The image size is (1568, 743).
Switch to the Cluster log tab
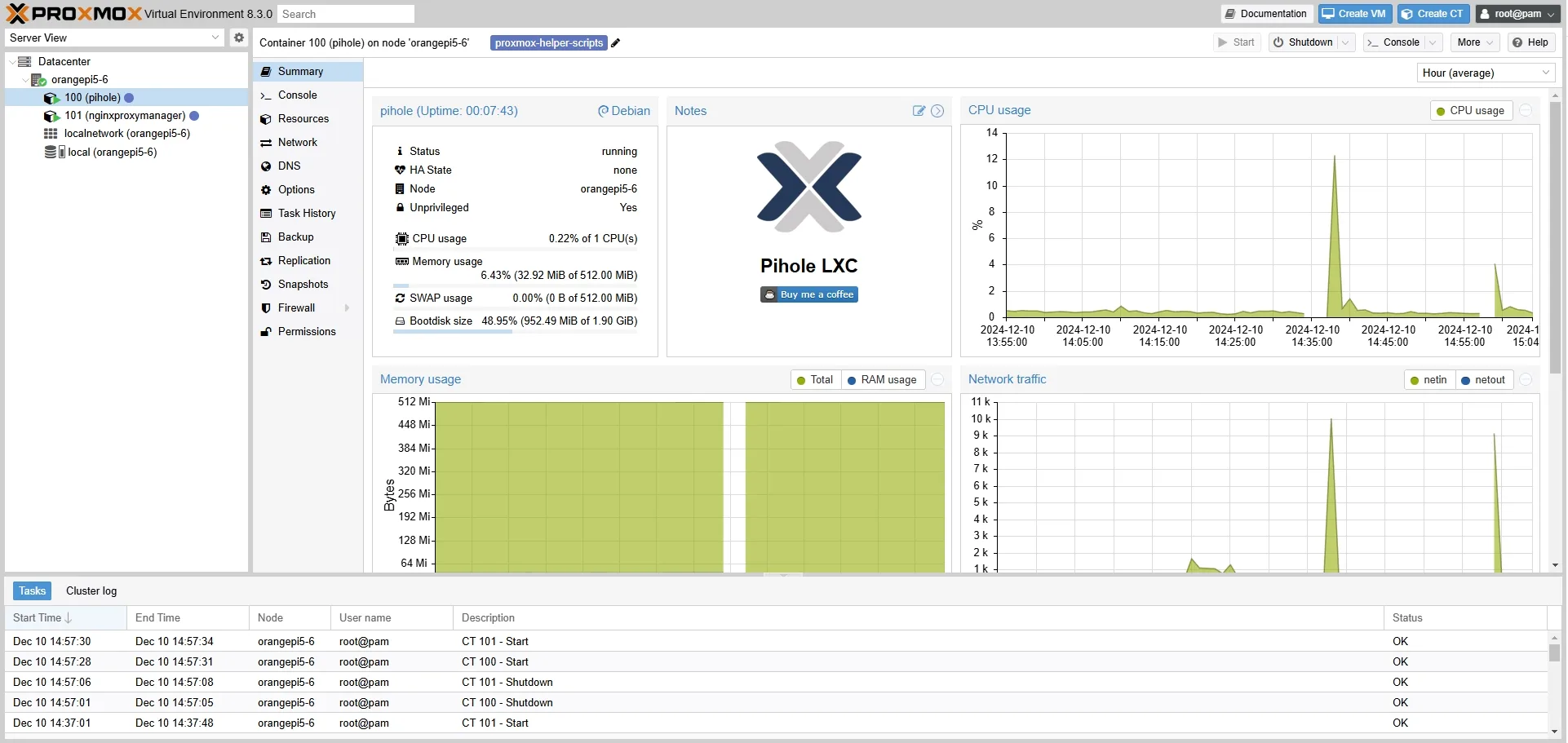click(x=91, y=591)
